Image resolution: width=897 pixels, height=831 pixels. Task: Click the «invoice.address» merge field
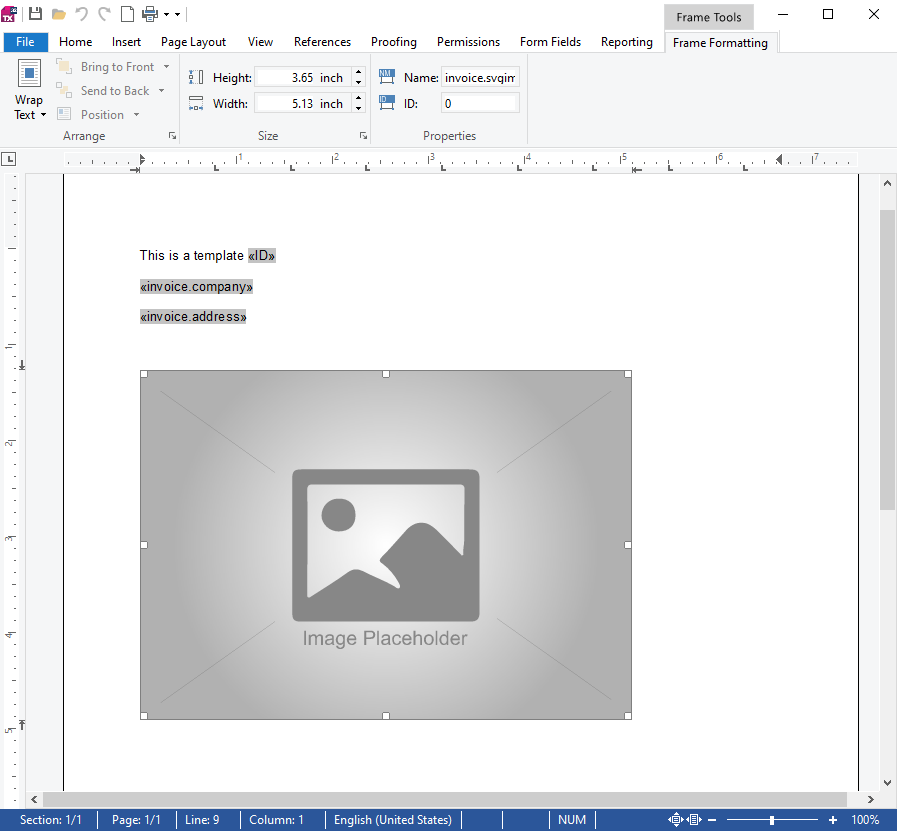tap(193, 316)
